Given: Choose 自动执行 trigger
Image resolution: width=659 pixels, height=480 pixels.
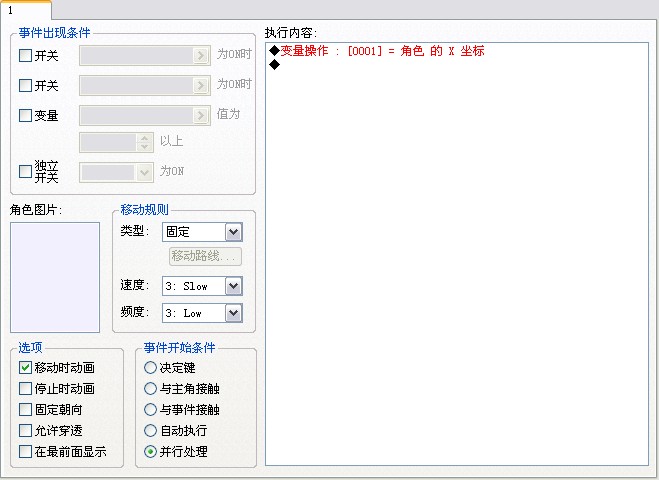Looking at the screenshot, I should click(150, 430).
